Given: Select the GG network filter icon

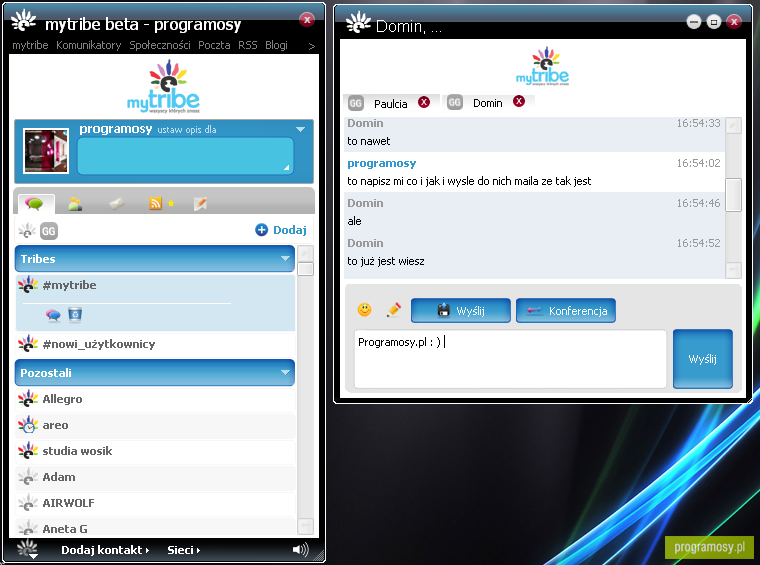Looking at the screenshot, I should [48, 231].
